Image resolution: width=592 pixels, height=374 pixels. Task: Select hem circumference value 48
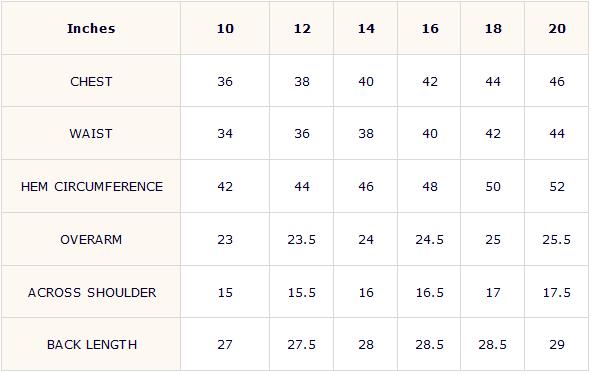430,186
